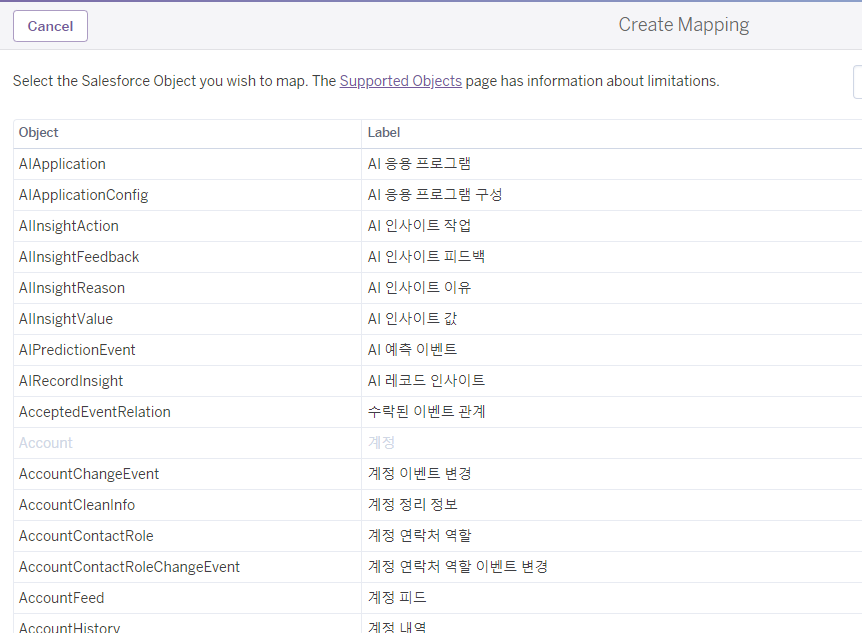The image size is (862, 633).
Task: Open the Supported Objects link
Action: tap(401, 81)
